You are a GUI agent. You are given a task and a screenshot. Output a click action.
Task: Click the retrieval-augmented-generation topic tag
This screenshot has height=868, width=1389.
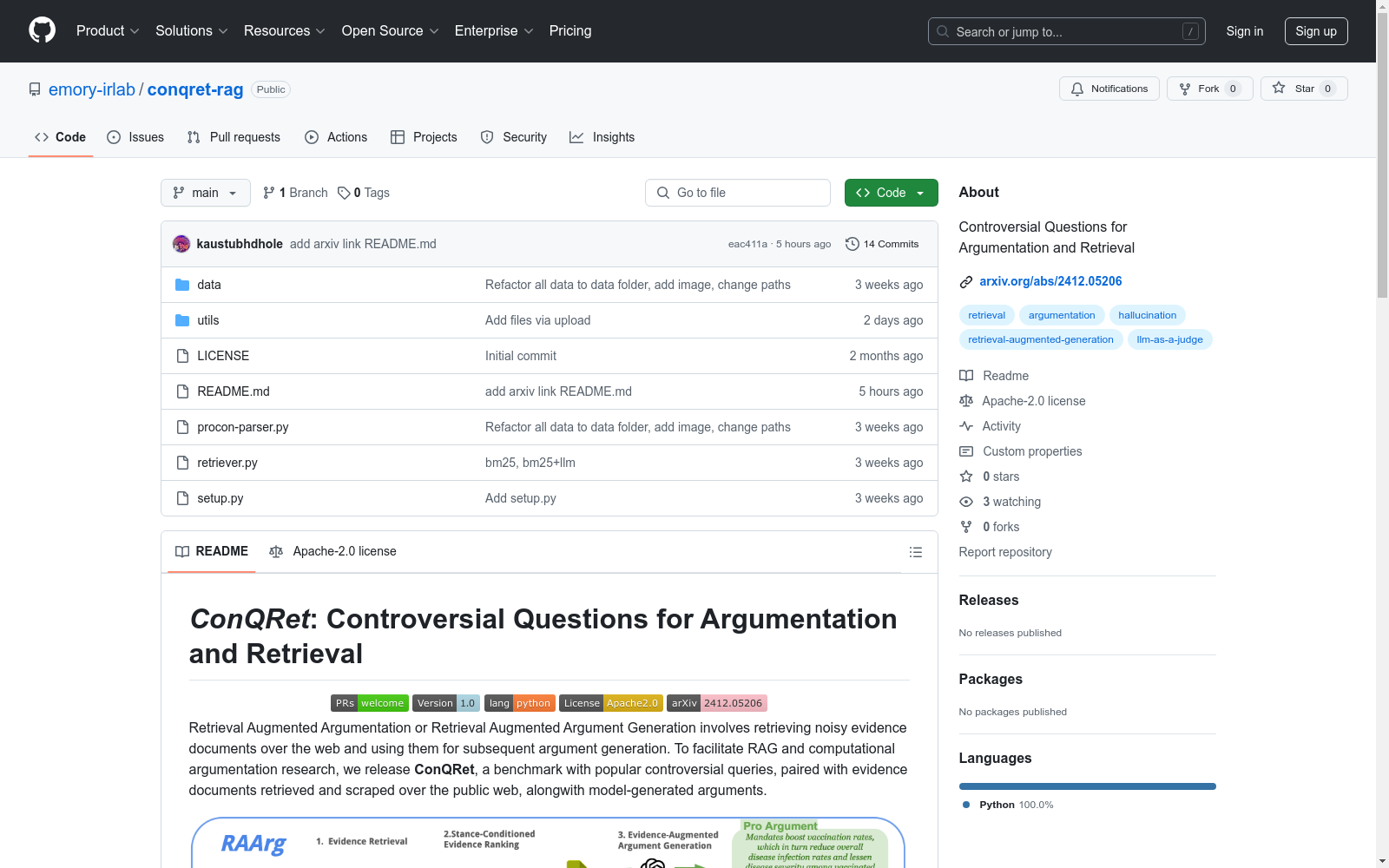click(1041, 339)
